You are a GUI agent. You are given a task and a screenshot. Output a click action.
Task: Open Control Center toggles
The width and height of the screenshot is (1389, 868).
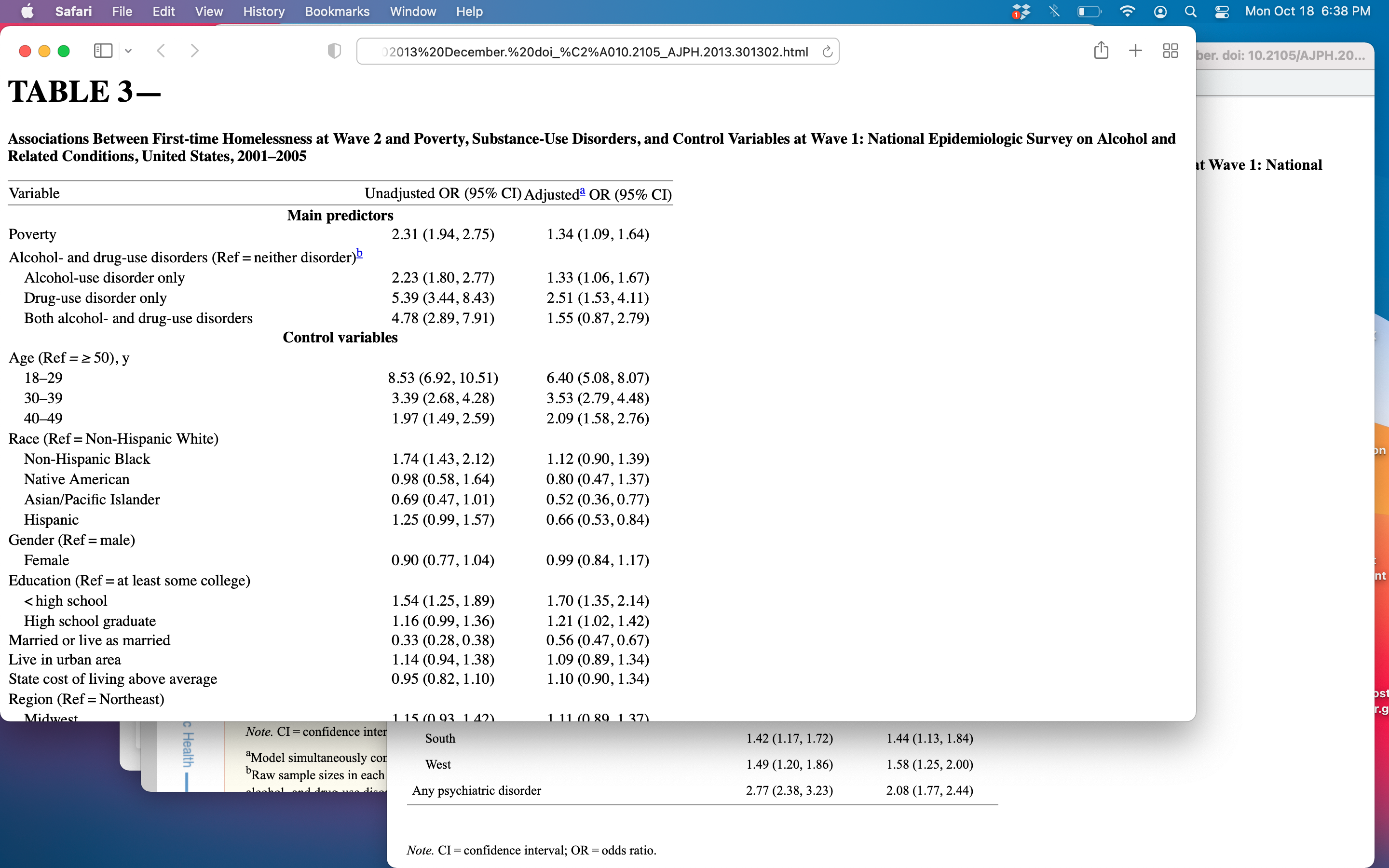coord(1221,12)
